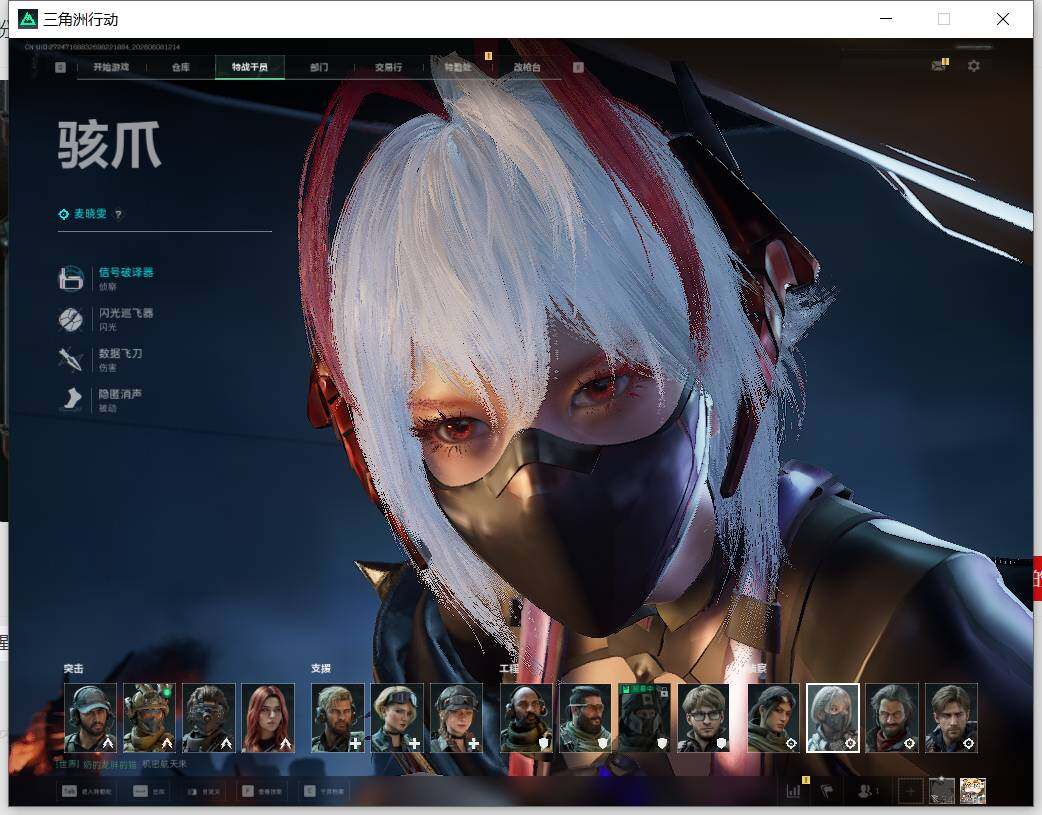Select the fully masked 工程 operator
This screenshot has width=1042, height=815.
645,717
